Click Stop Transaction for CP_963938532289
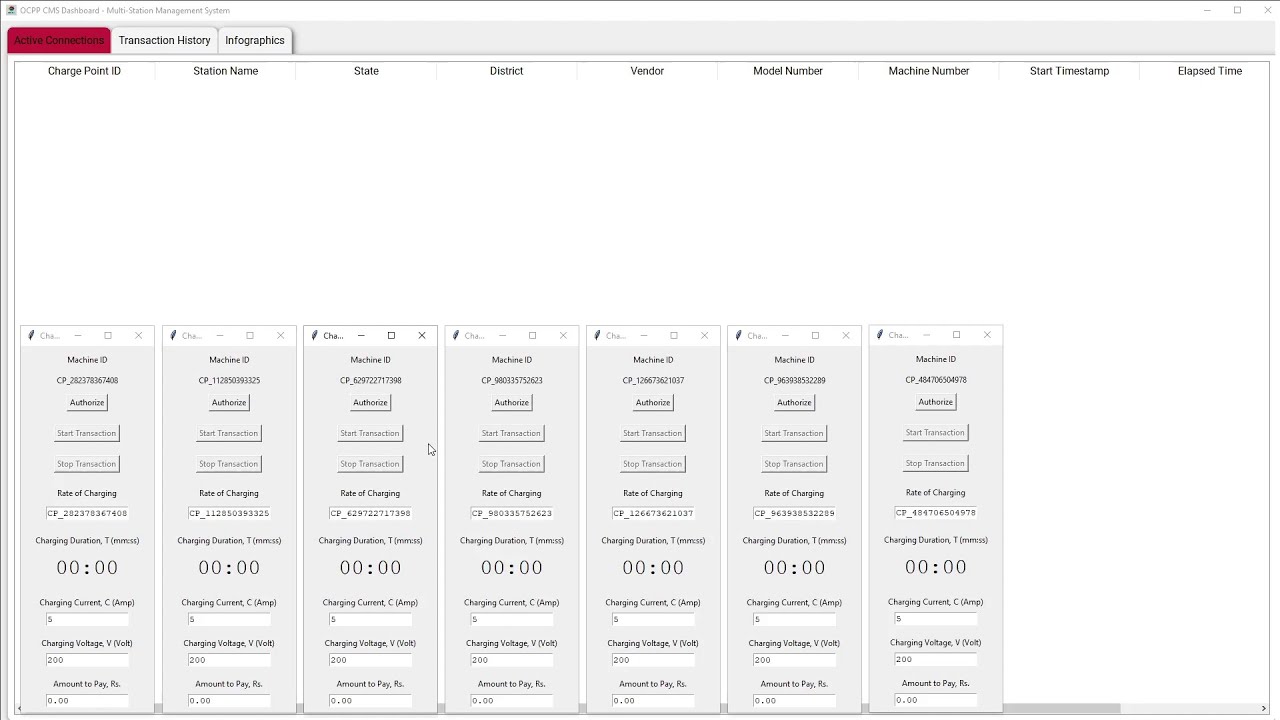The height and width of the screenshot is (720, 1280). tap(794, 463)
